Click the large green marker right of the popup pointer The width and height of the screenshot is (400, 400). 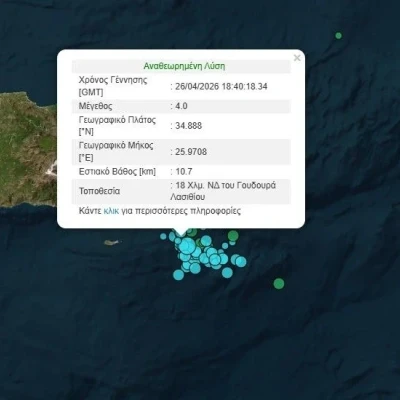(x=233, y=235)
